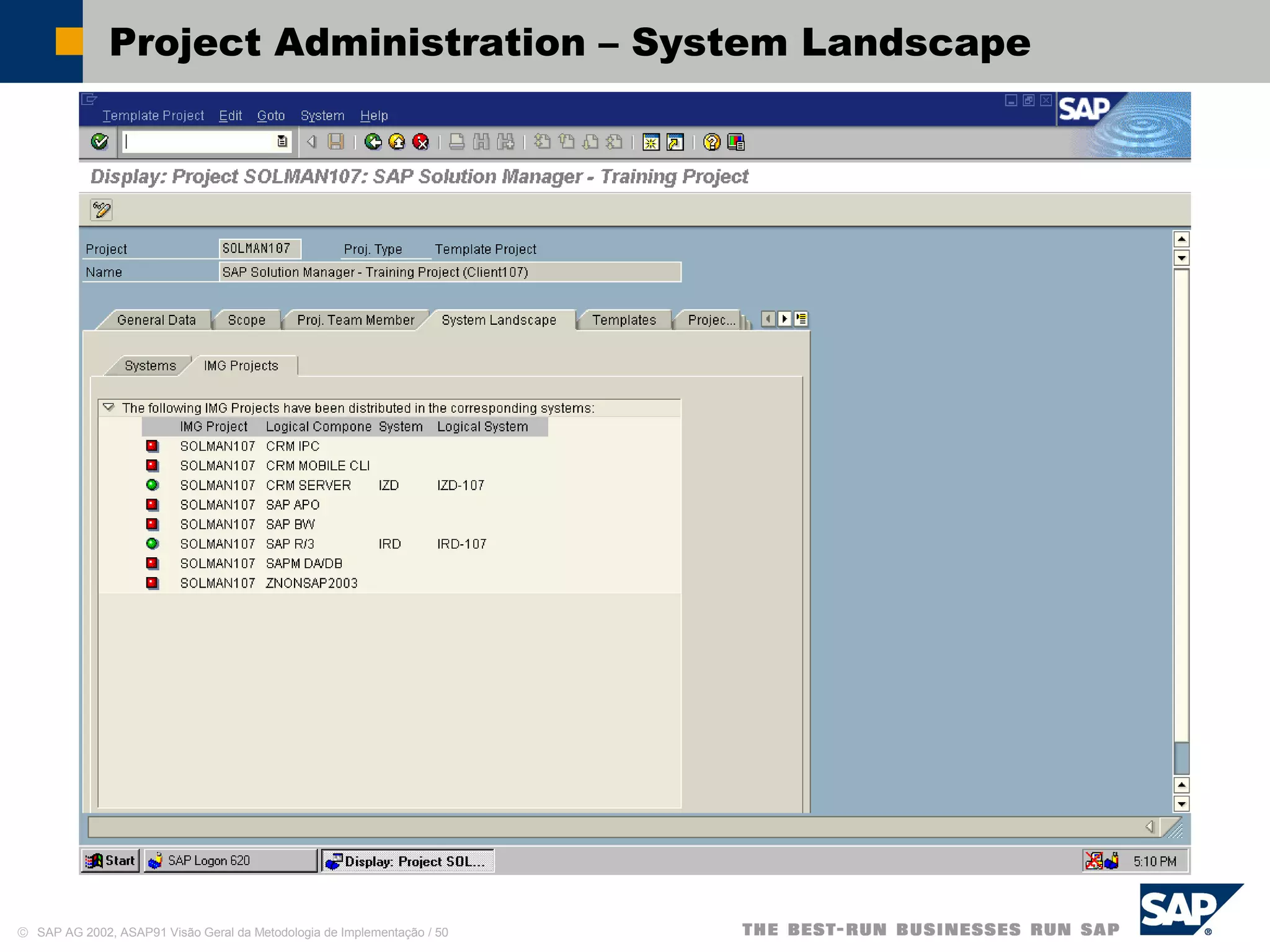Click the Print icon in toolbar
This screenshot has width=1270, height=952.
456,142
